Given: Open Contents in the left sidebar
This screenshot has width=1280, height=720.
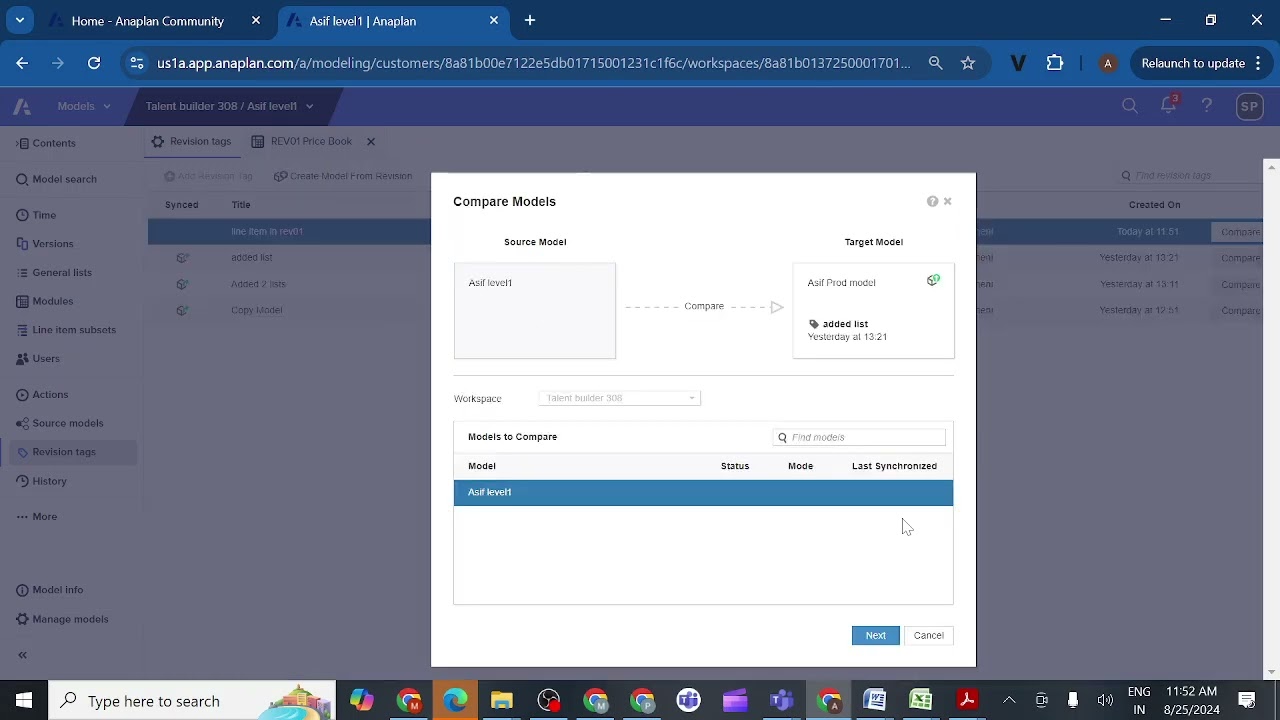Looking at the screenshot, I should tap(46, 143).
